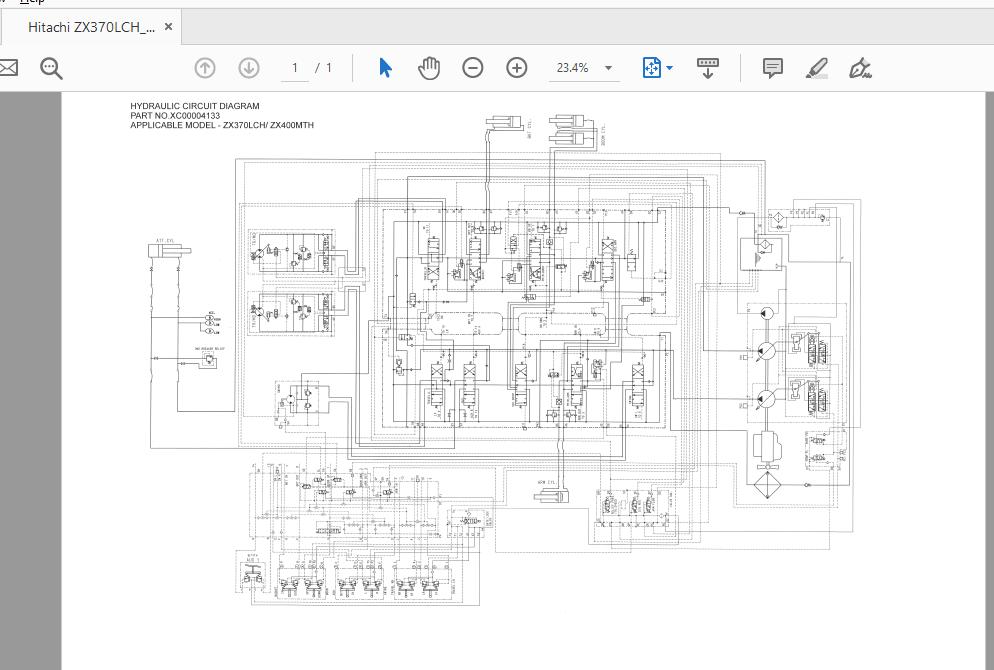Click the page number input field
The width and height of the screenshot is (994, 670).
(x=294, y=68)
